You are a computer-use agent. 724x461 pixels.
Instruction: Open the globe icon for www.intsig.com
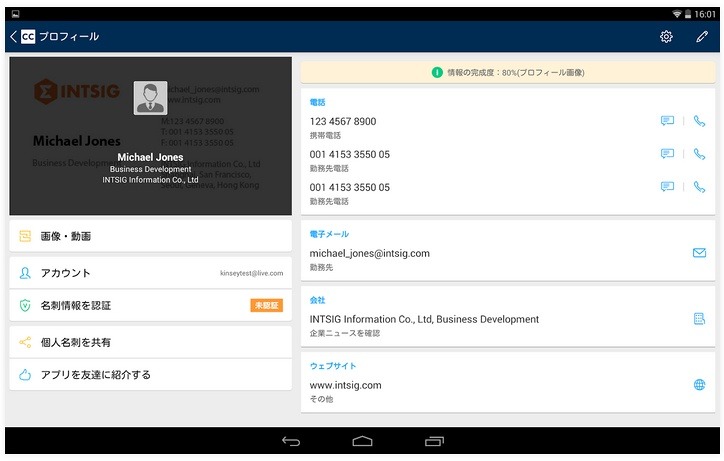[699, 384]
